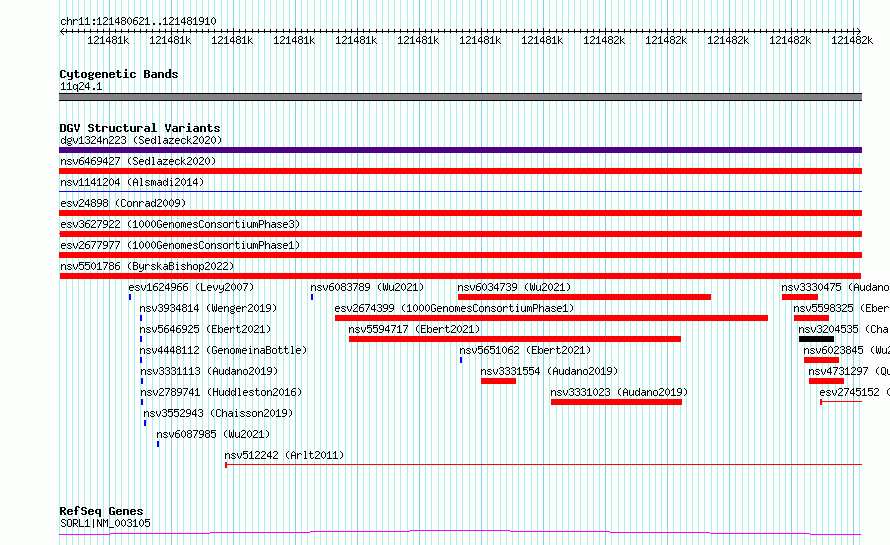
Task: Open nsv5594717 (Ebert2021) variant
Action: (x=414, y=329)
